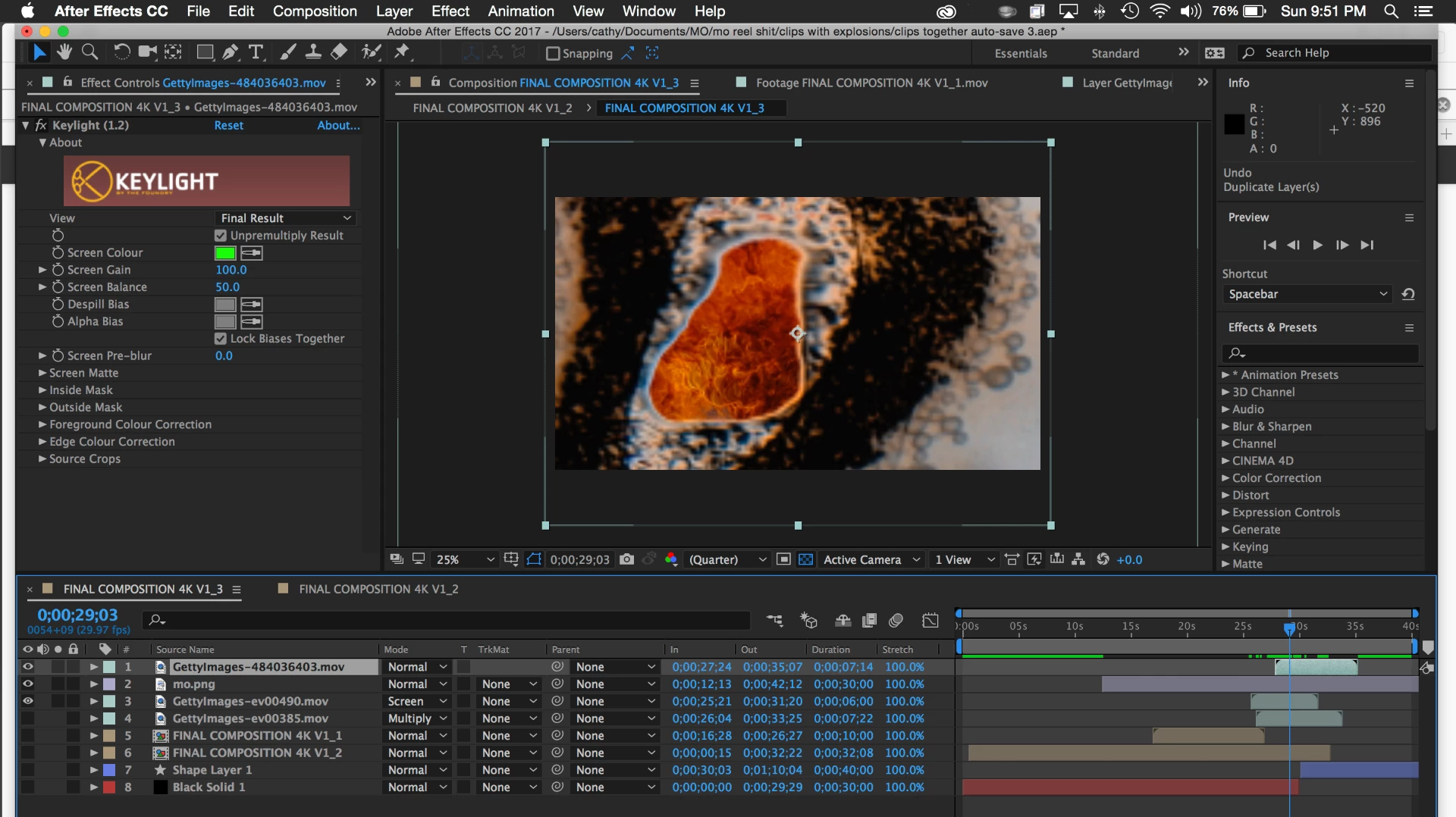
Task: Click the green Screen Colour swatch
Action: [x=225, y=253]
